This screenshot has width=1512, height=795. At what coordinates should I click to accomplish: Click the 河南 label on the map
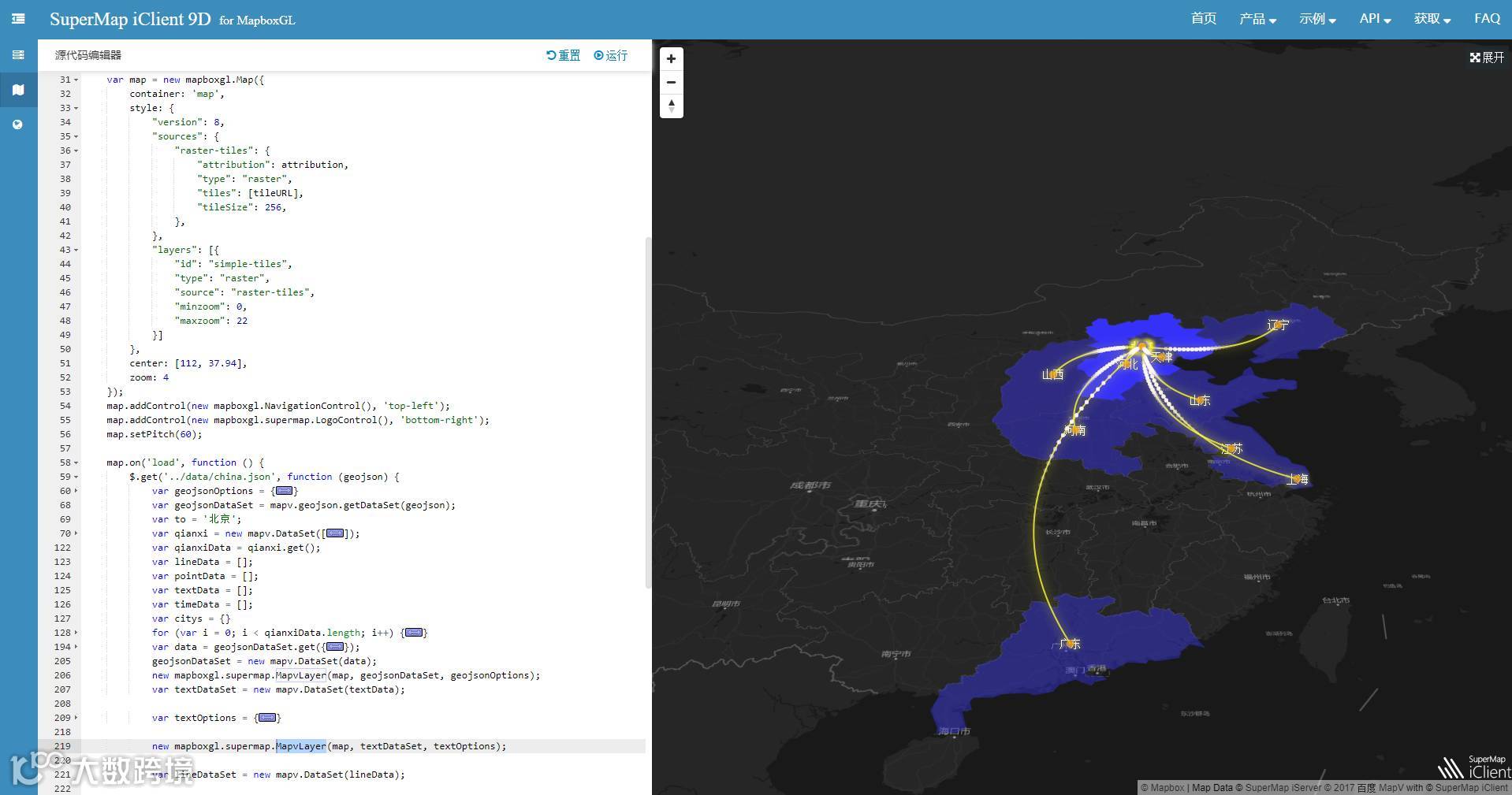pyautogui.click(x=1074, y=430)
